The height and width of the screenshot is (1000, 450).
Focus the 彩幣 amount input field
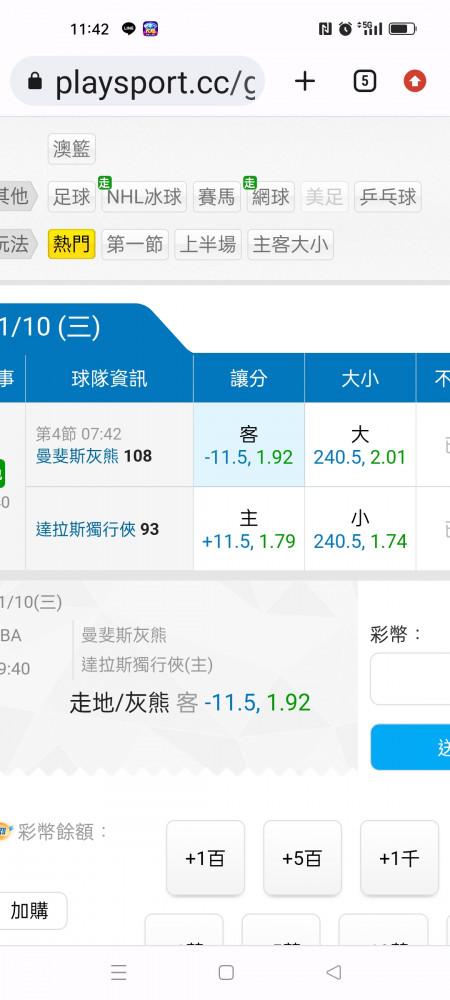pyautogui.click(x=410, y=679)
